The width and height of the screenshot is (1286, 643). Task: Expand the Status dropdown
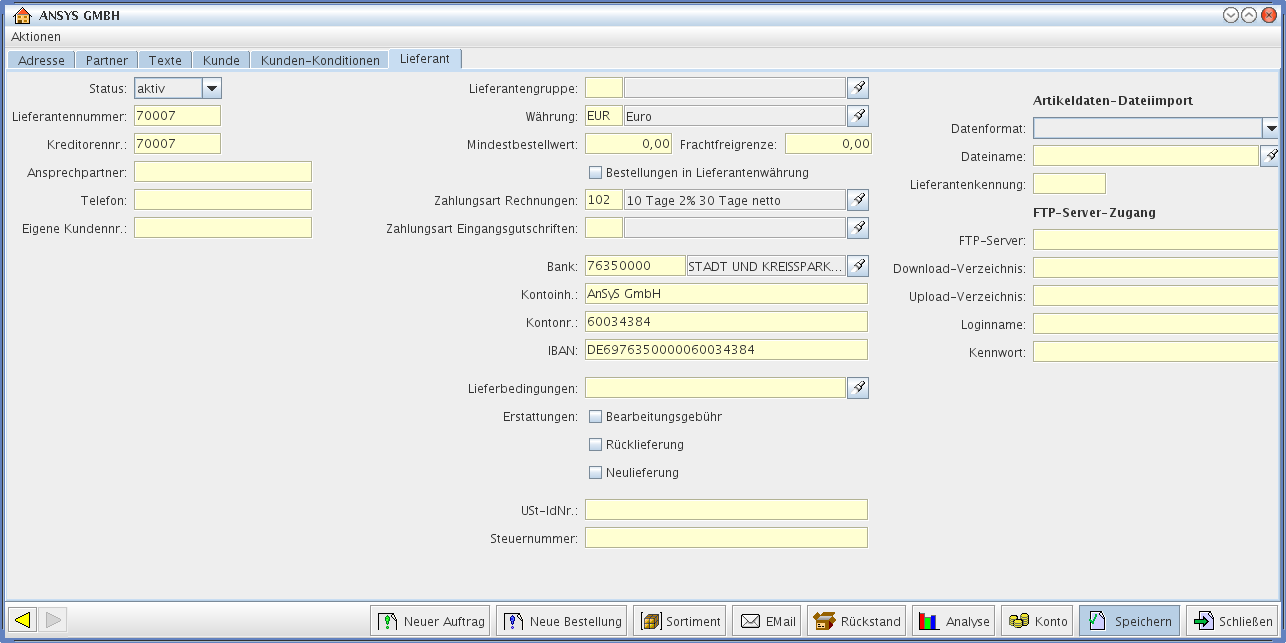[x=211, y=88]
